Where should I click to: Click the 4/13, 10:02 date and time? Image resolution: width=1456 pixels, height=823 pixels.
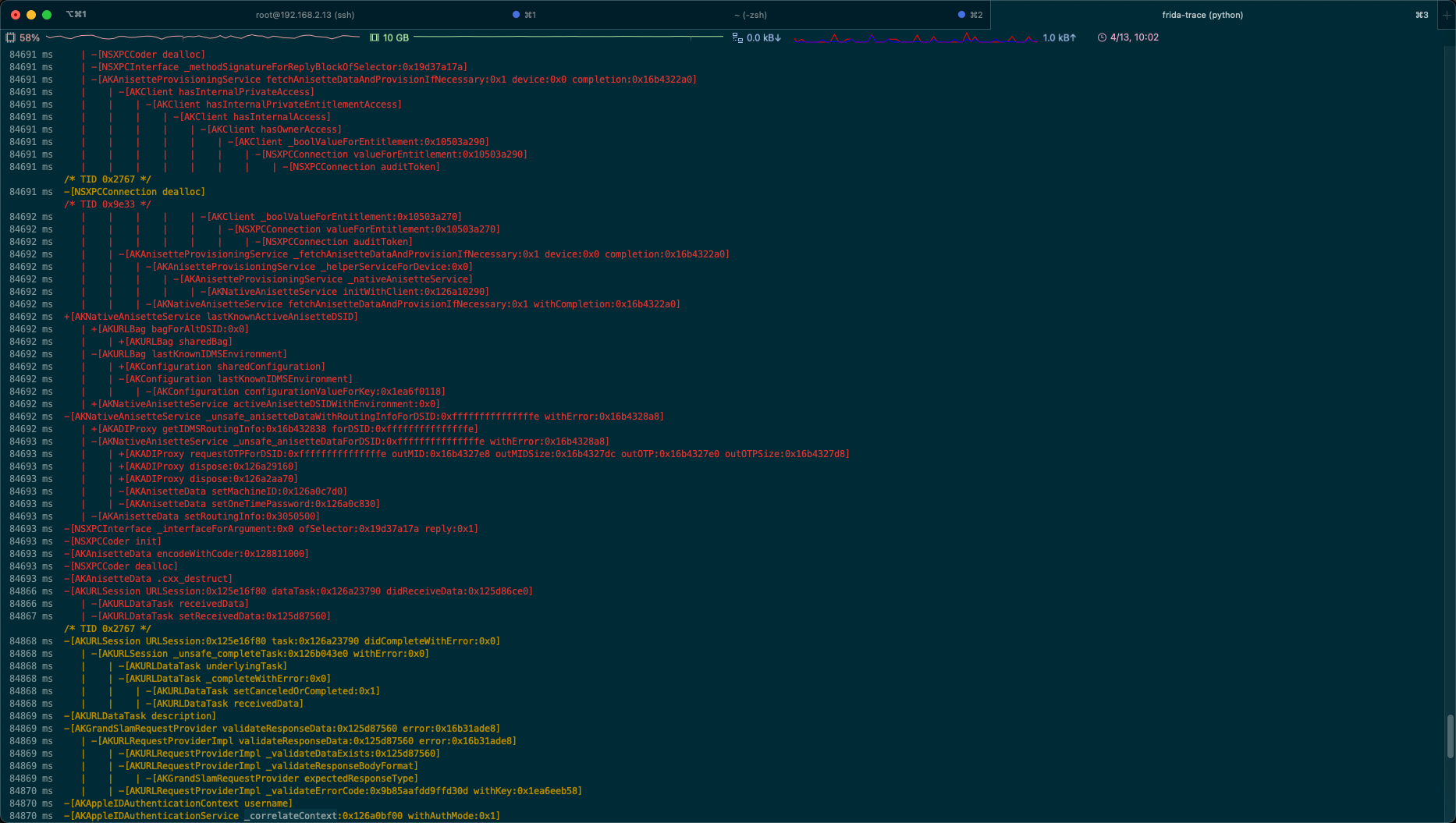1135,37
